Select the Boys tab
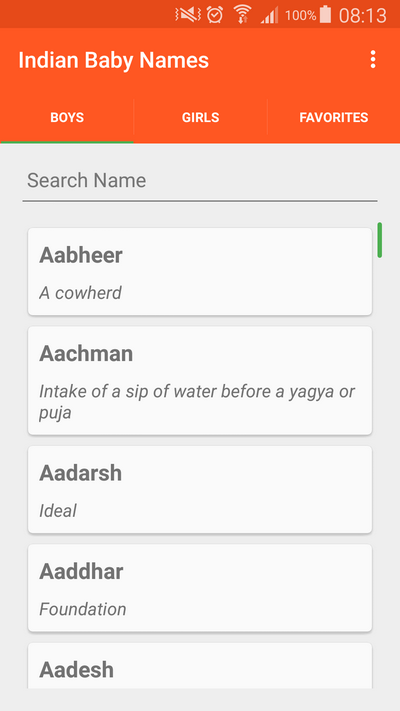The image size is (400, 711). tap(67, 117)
